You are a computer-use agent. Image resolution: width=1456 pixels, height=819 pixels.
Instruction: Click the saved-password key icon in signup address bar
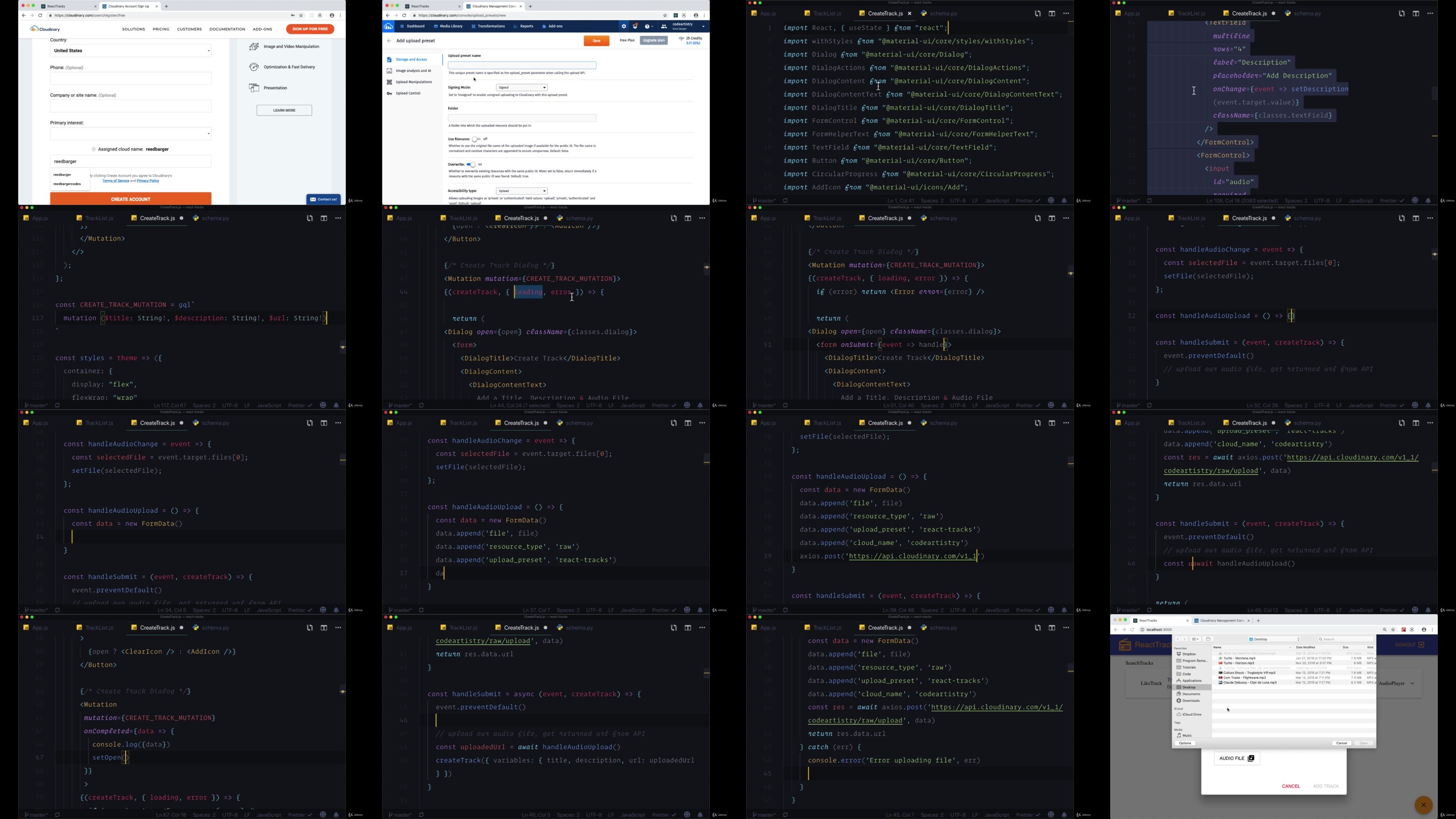pyautogui.click(x=293, y=16)
